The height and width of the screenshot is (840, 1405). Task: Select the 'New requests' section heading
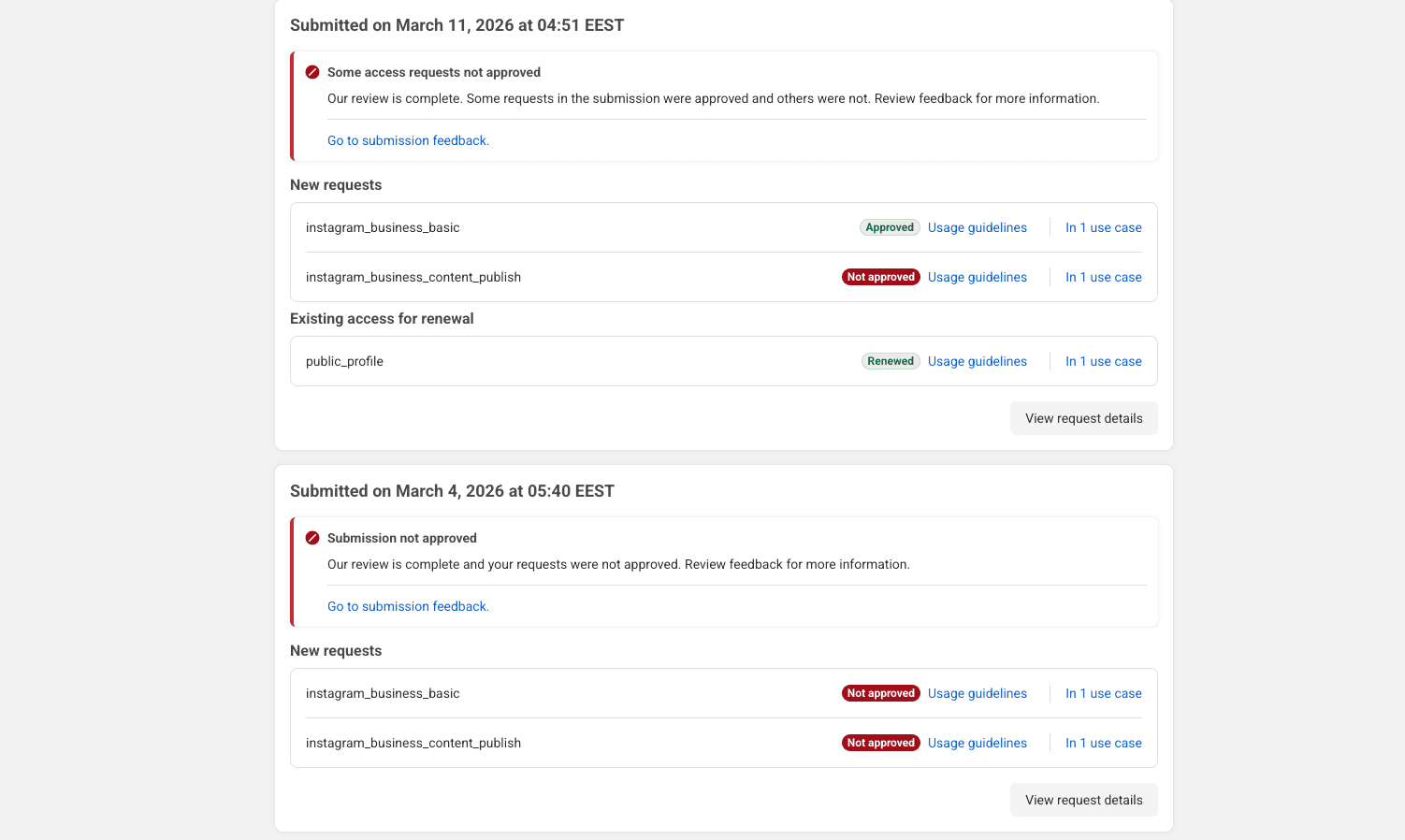(336, 184)
